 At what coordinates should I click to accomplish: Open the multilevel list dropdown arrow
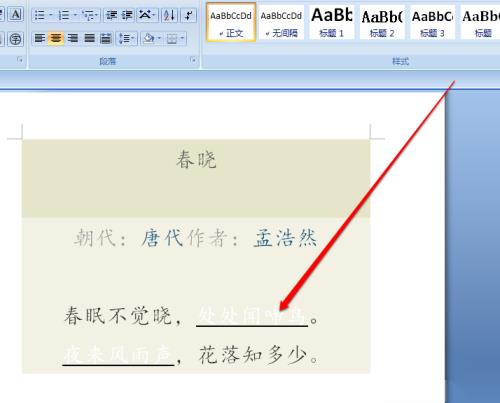[x=97, y=15]
